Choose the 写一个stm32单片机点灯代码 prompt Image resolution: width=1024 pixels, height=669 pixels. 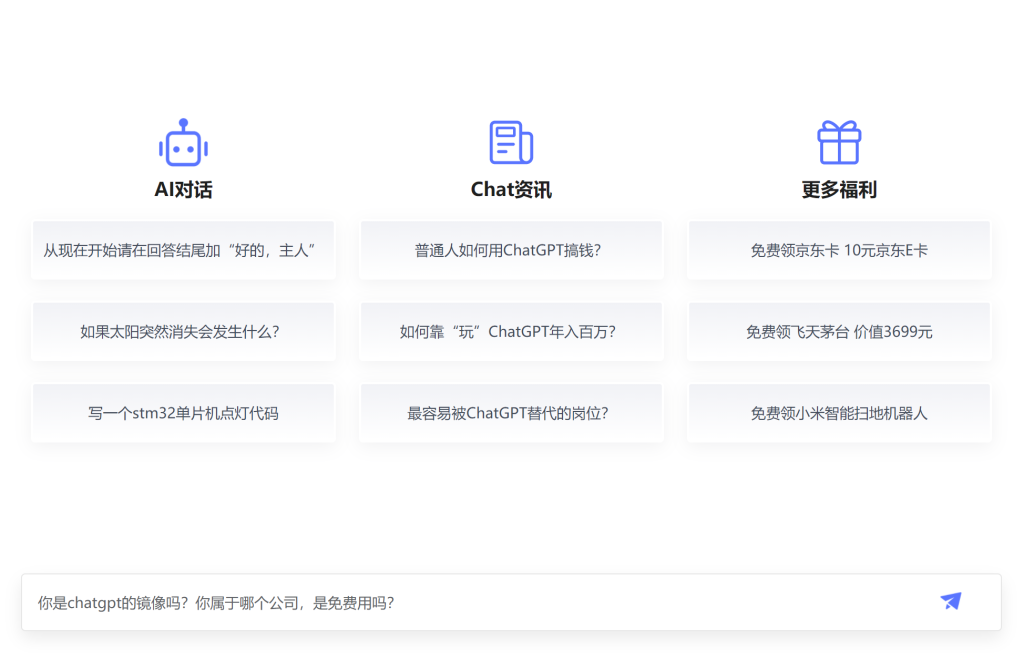coord(184,414)
